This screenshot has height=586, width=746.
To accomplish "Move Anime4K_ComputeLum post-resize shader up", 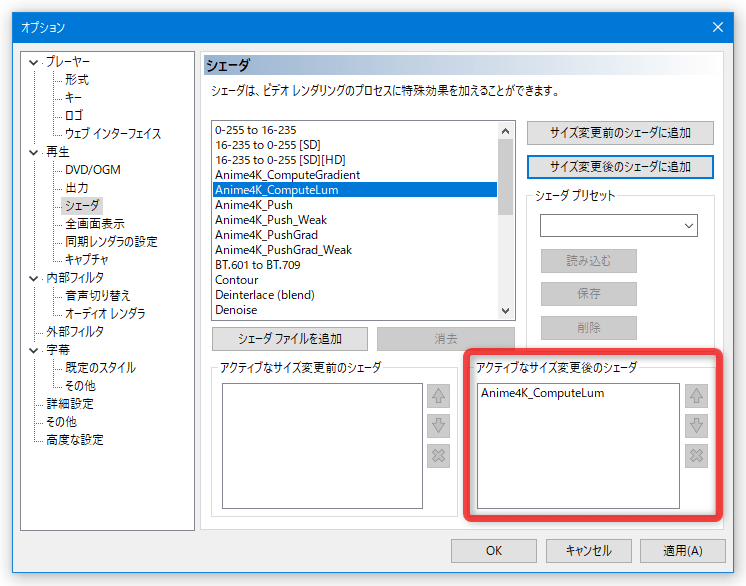I will click(696, 396).
